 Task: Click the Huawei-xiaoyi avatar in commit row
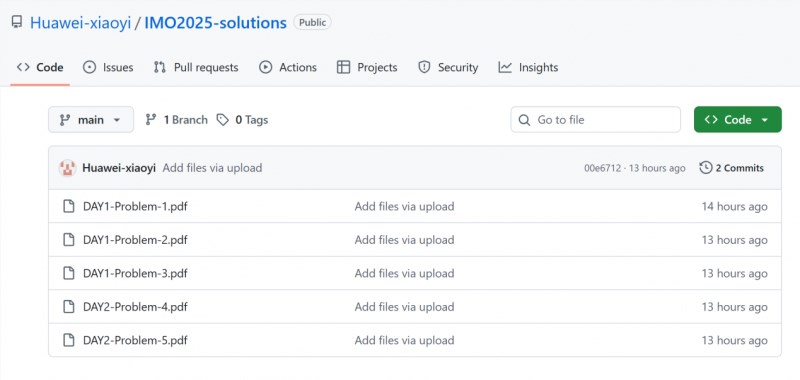tap(67, 168)
